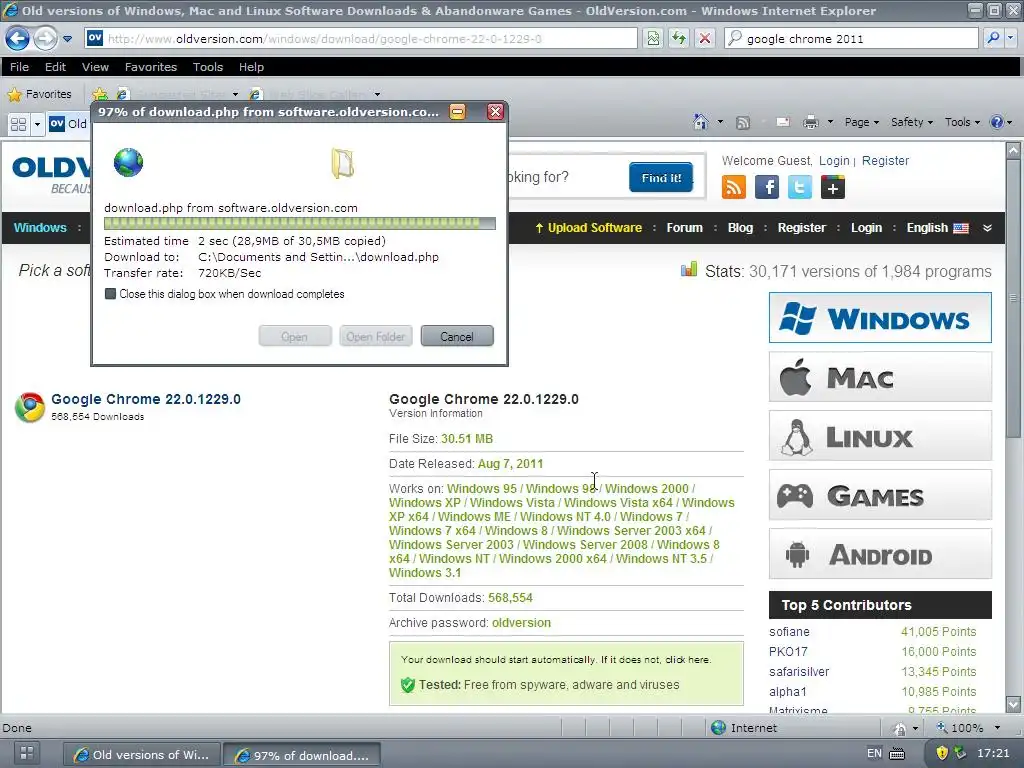Open the View menu
Image resolution: width=1024 pixels, height=768 pixels.
(x=95, y=67)
